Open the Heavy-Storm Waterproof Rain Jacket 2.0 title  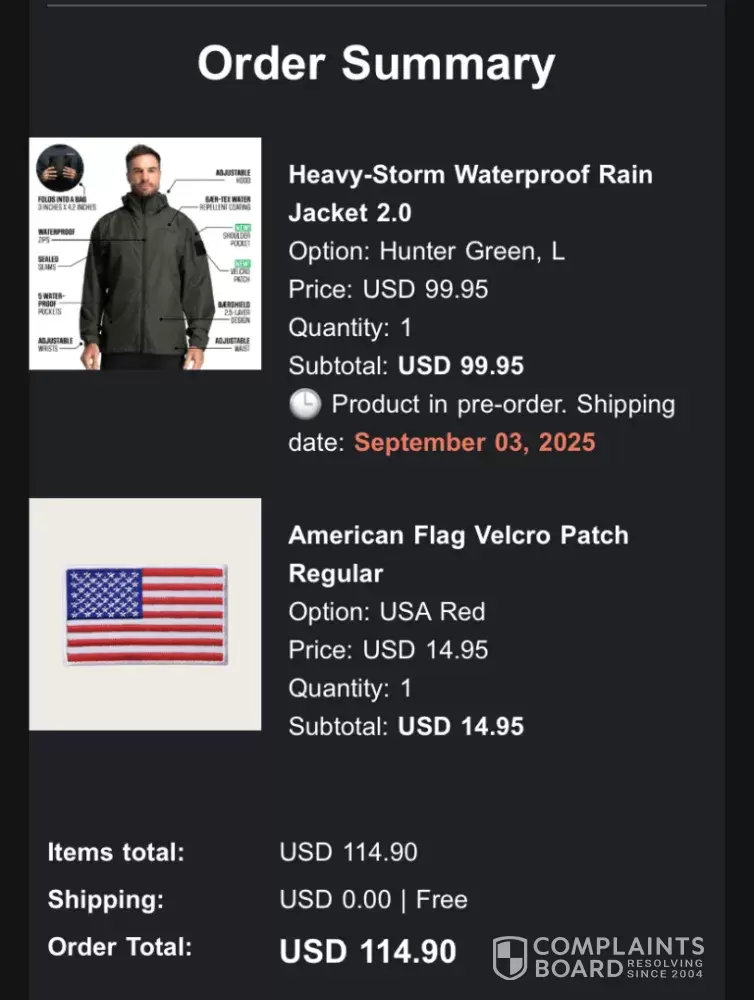[x=470, y=193]
